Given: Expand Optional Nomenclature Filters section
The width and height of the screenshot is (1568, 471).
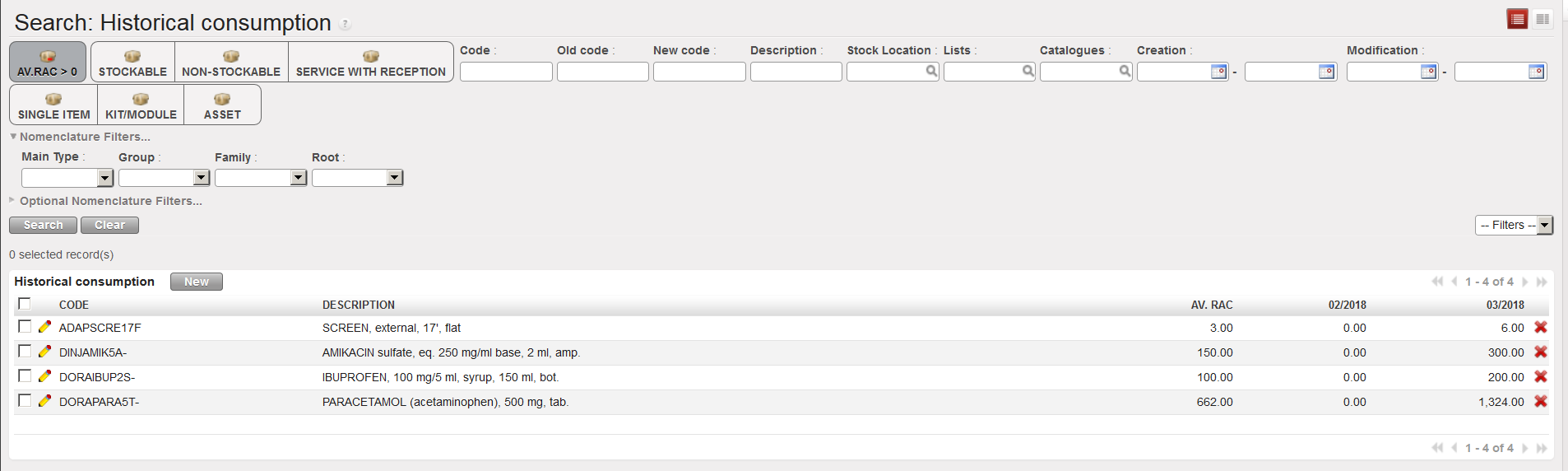Looking at the screenshot, I should tap(110, 201).
